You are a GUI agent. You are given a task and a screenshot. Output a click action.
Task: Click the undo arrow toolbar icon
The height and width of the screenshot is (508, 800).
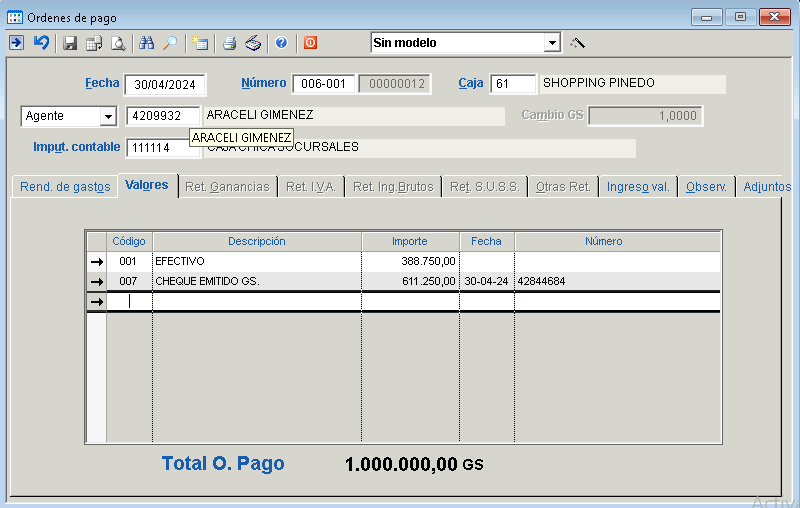(x=41, y=43)
